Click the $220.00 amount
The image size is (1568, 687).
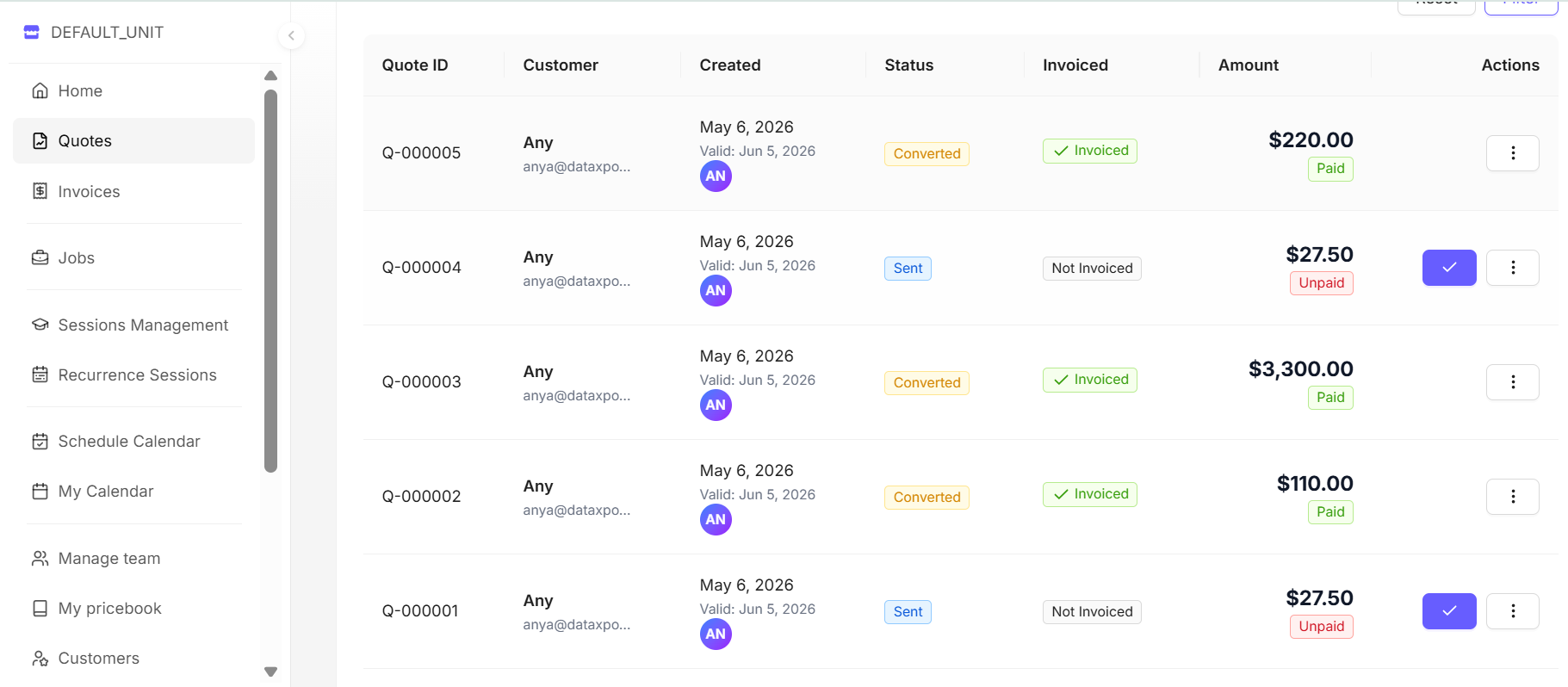click(1311, 140)
